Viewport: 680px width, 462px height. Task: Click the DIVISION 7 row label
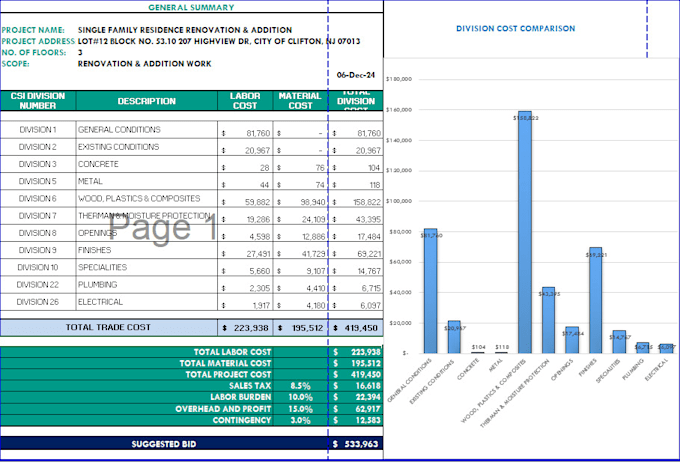(x=38, y=216)
